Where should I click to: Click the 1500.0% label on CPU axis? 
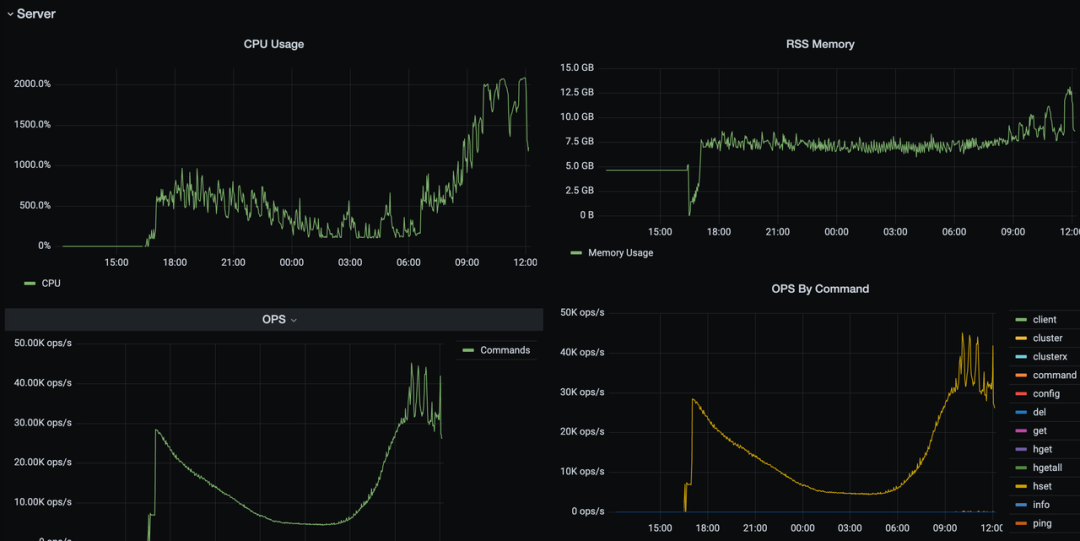pos(32,125)
